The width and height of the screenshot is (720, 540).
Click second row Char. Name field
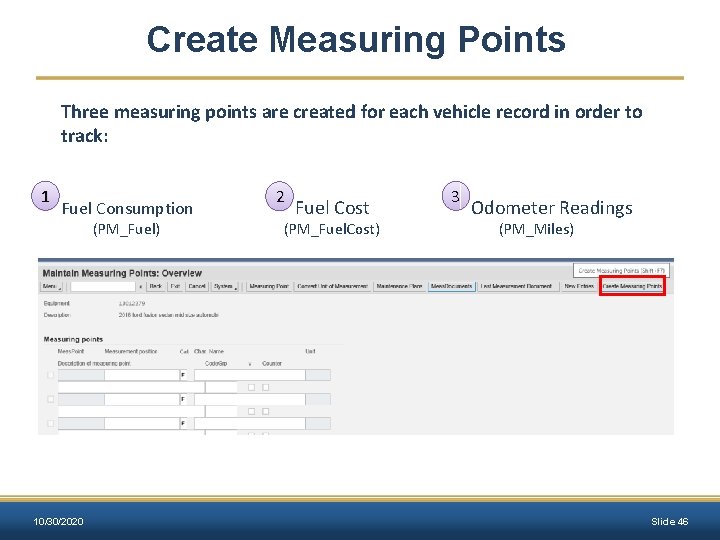pos(250,399)
